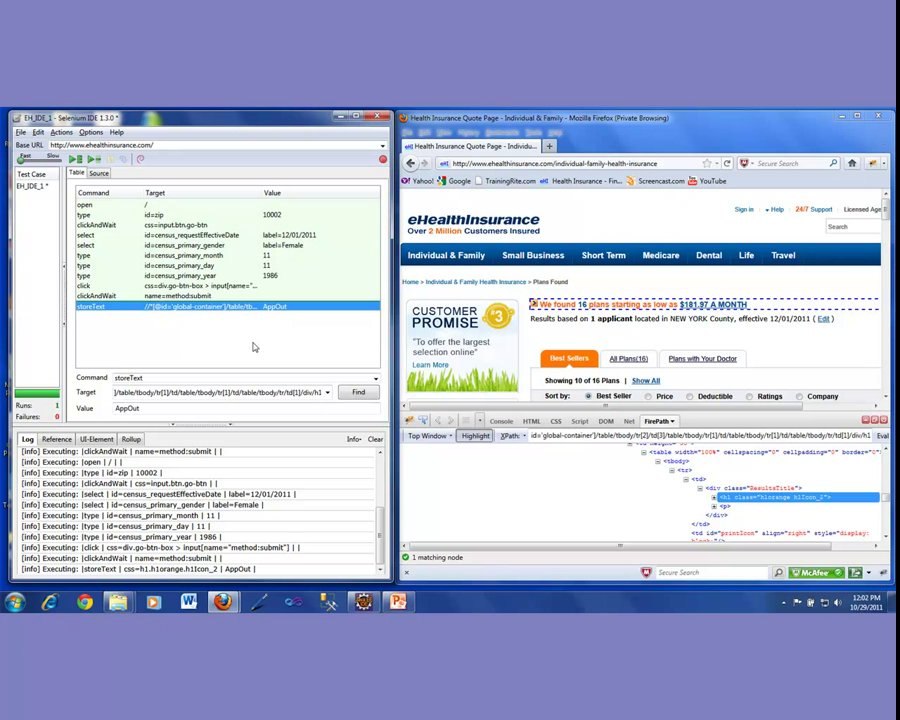
Task: Open Windows Explorer folder from taskbar
Action: [118, 602]
